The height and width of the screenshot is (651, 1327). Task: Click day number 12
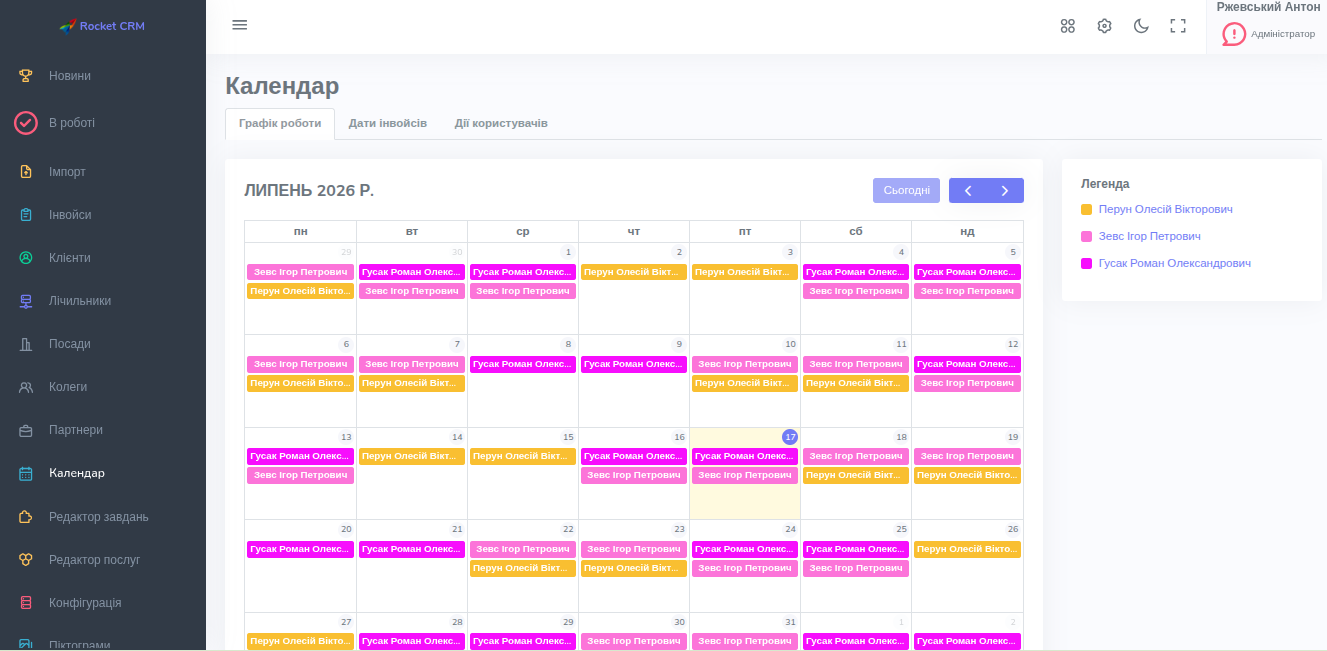pos(1012,344)
